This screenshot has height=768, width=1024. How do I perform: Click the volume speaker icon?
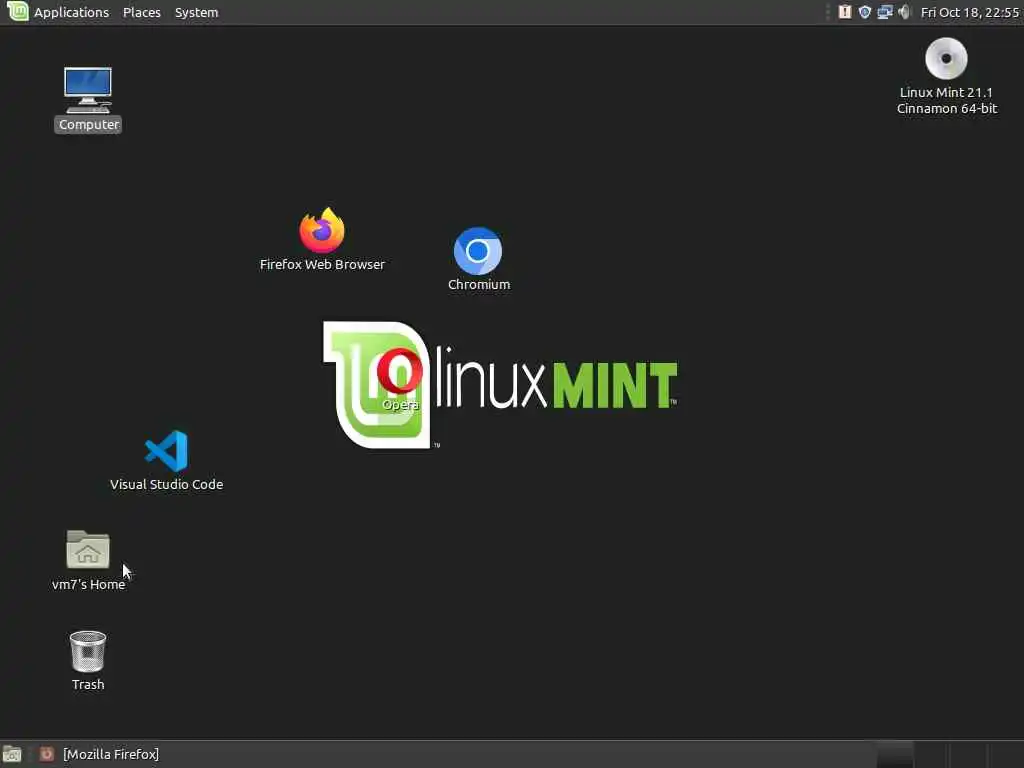[x=904, y=12]
